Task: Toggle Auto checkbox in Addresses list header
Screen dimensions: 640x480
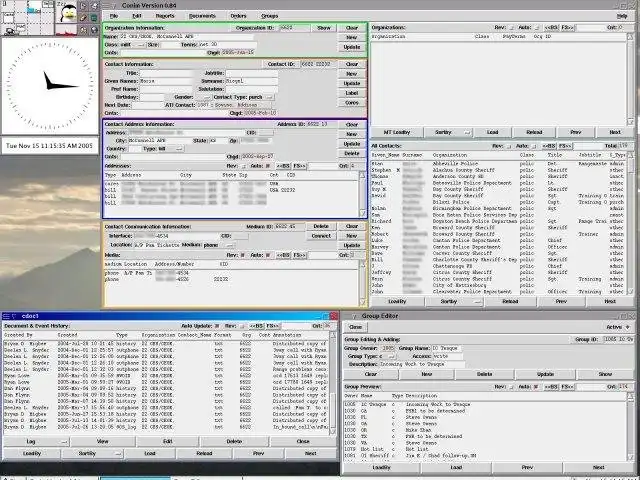Action: pyautogui.click(x=268, y=166)
